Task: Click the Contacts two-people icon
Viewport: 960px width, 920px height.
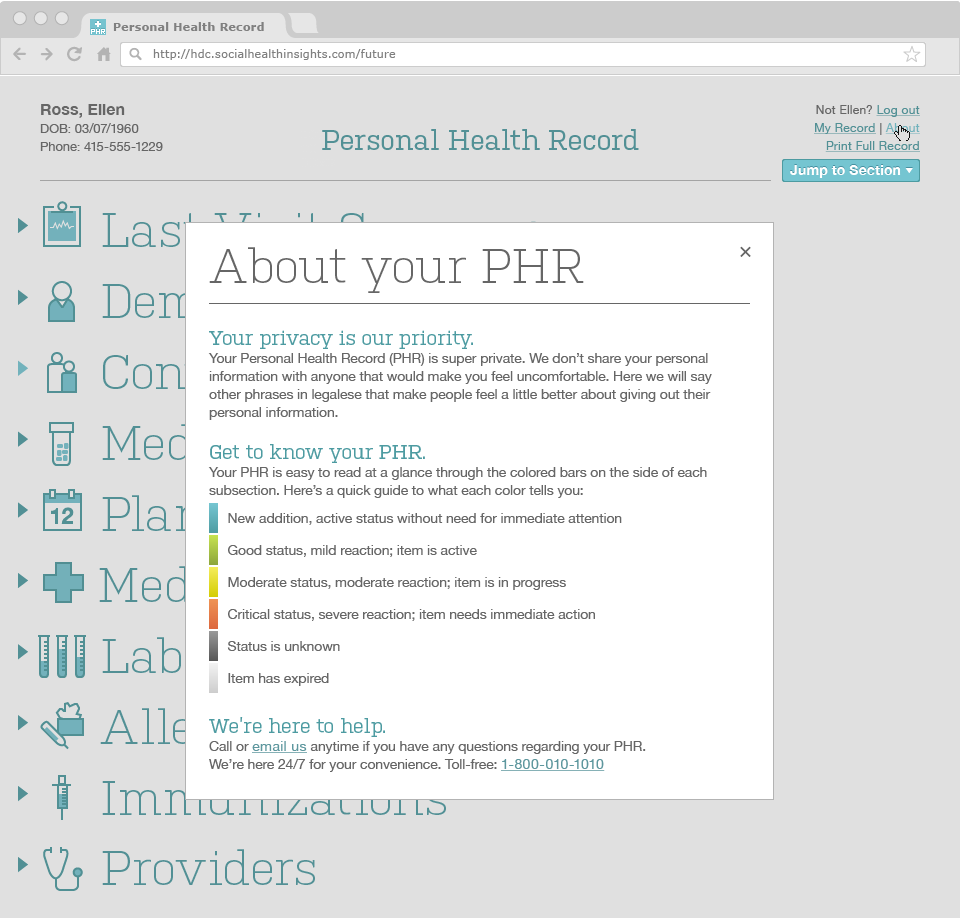Action: (62, 372)
